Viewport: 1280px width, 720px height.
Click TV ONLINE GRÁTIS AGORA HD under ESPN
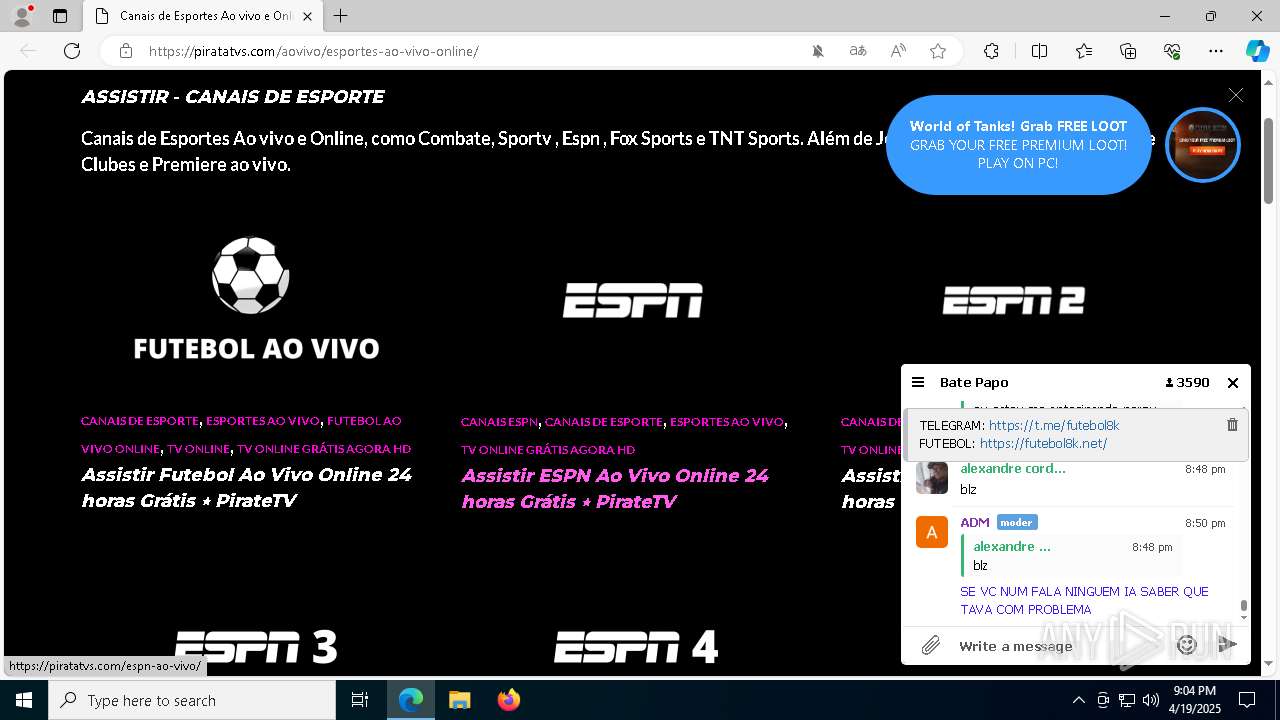click(548, 450)
